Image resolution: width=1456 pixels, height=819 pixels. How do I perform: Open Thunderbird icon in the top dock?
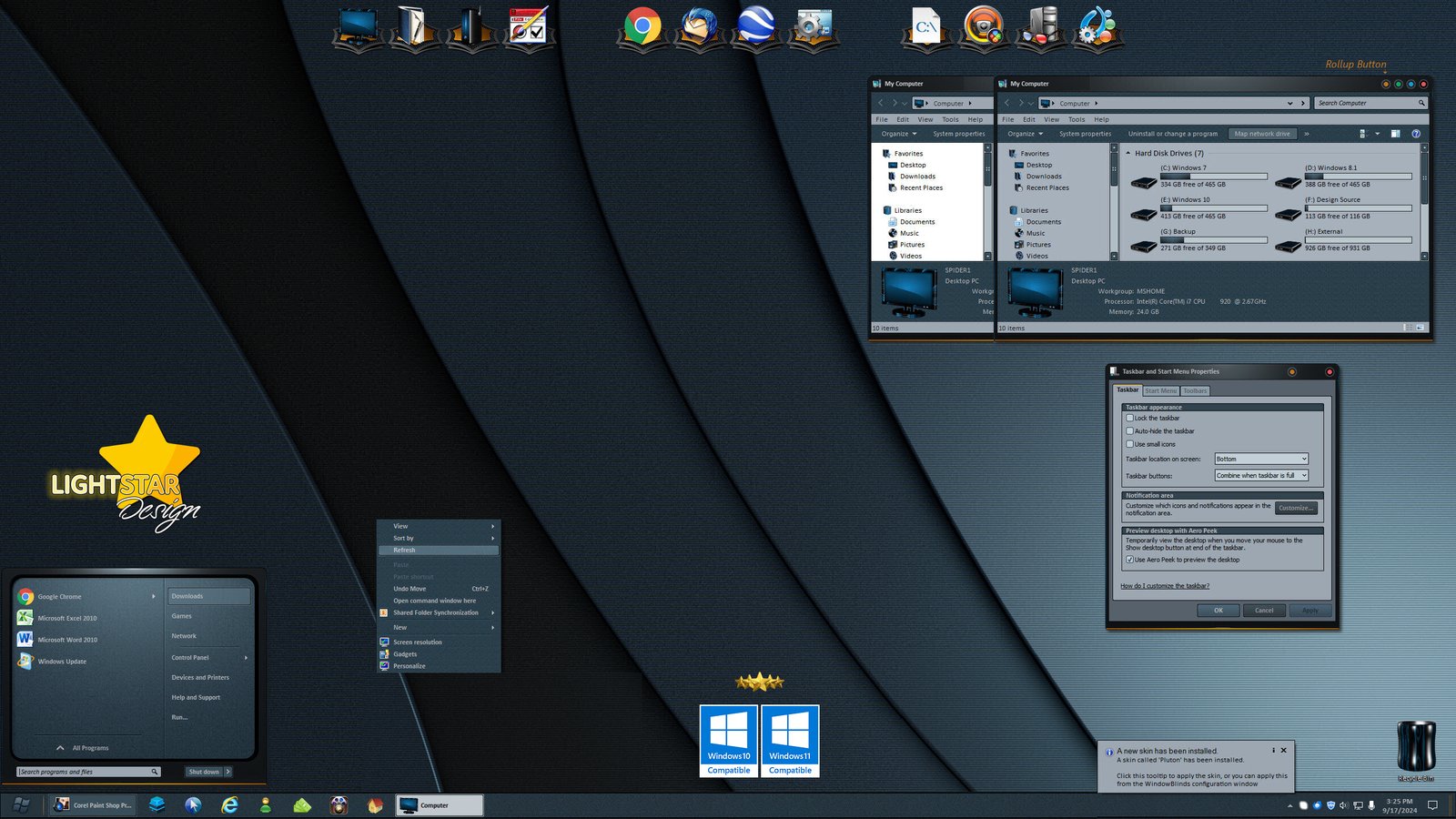(x=699, y=26)
